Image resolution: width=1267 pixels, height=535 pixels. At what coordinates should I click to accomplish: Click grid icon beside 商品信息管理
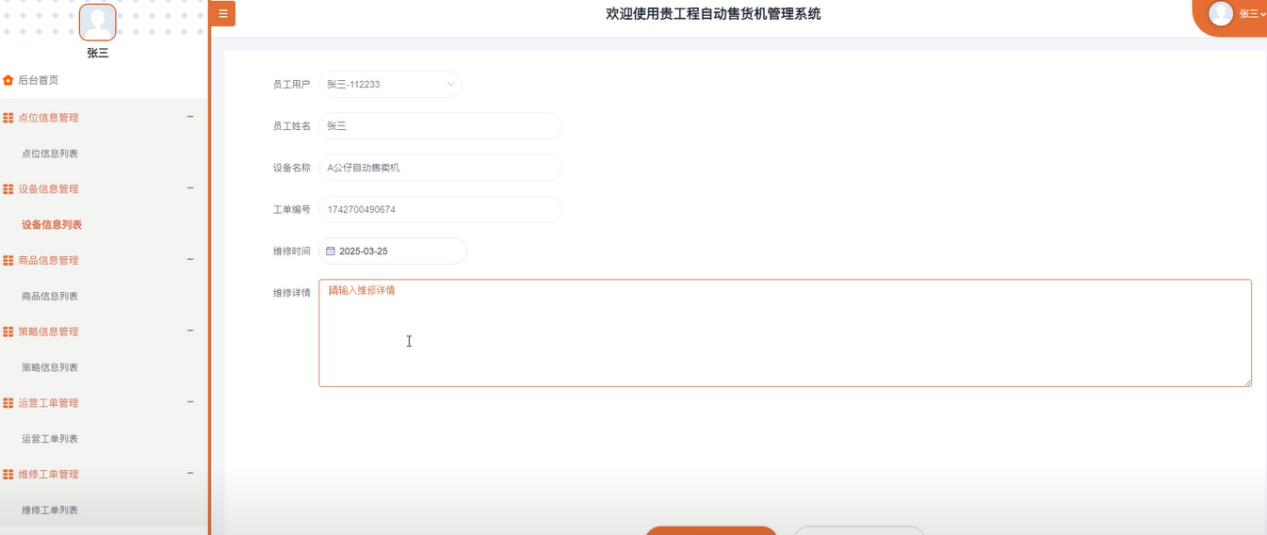coord(8,261)
